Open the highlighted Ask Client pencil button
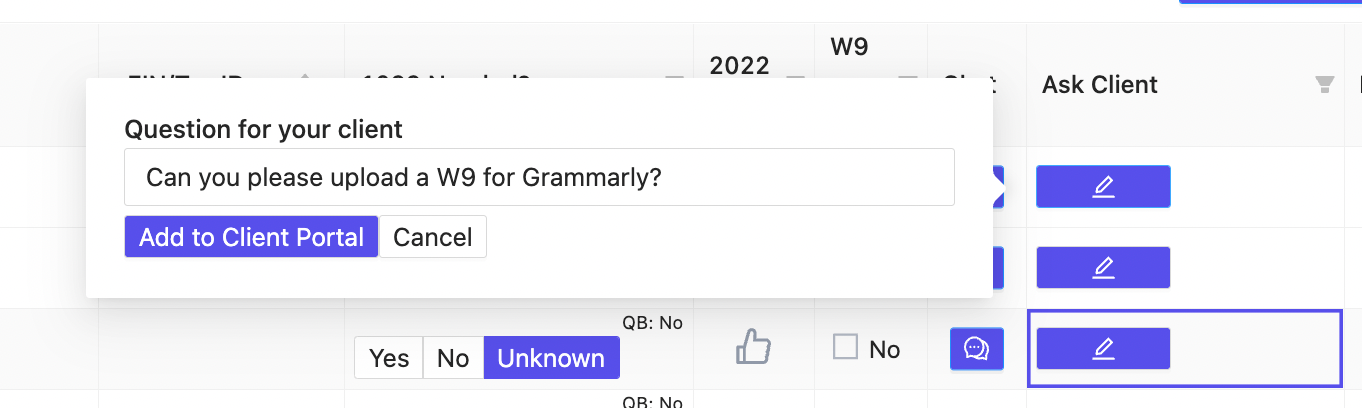Viewport: 1362px width, 408px height. pyautogui.click(x=1103, y=348)
